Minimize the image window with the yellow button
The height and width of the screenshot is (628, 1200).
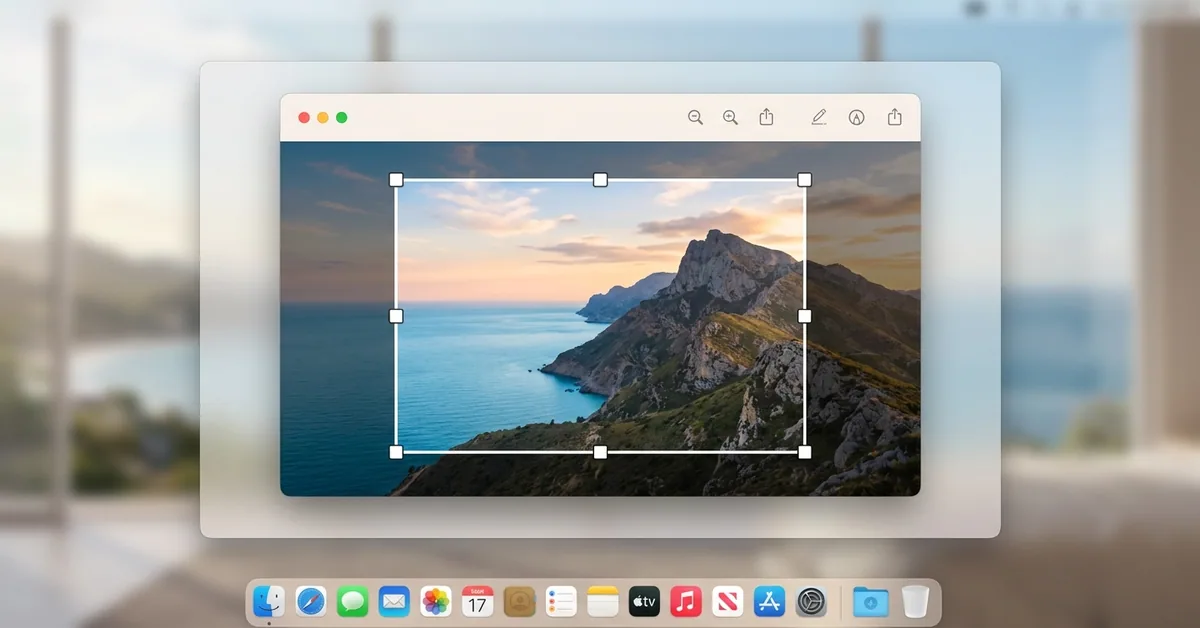coord(323,118)
